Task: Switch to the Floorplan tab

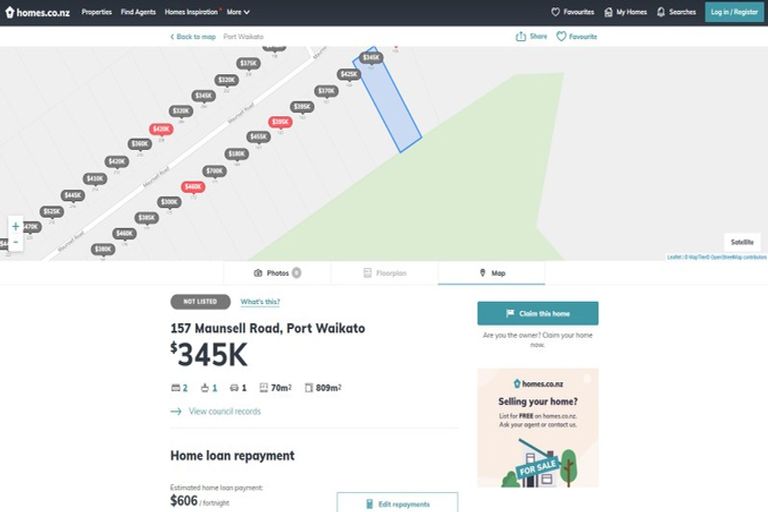Action: 384,273
